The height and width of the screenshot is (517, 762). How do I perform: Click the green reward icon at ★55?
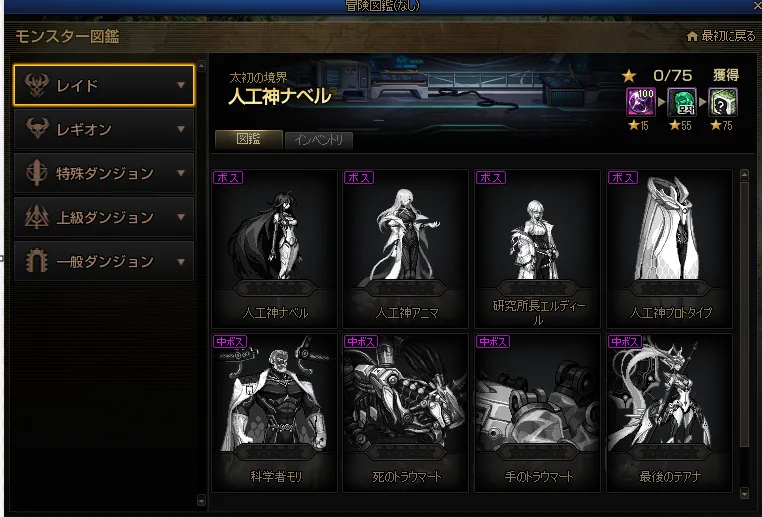point(681,103)
